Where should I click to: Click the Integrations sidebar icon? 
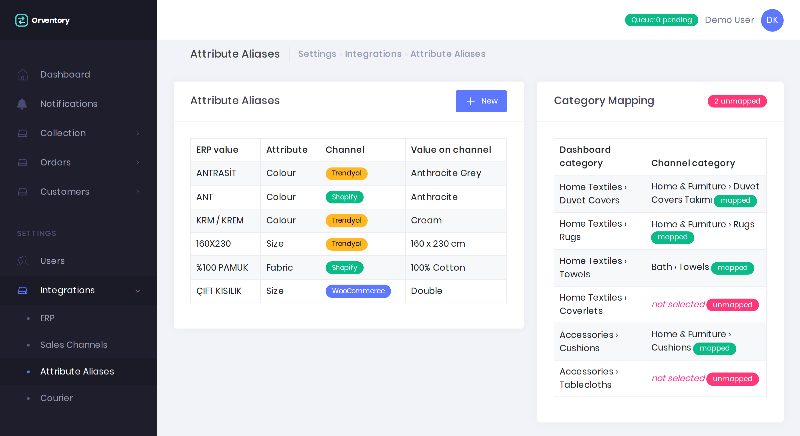click(x=22, y=290)
